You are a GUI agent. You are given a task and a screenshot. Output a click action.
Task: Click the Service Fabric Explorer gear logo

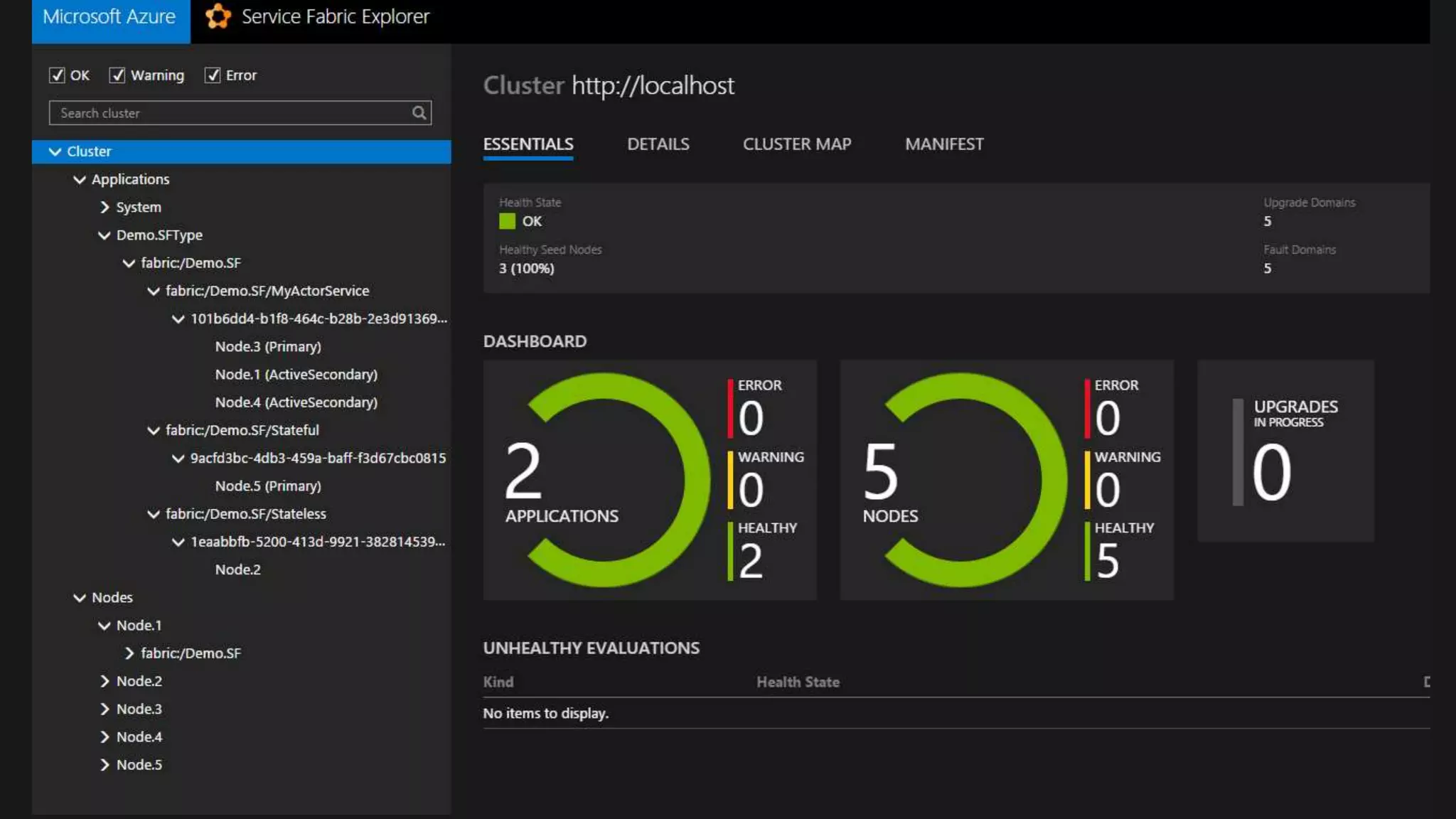(x=218, y=16)
